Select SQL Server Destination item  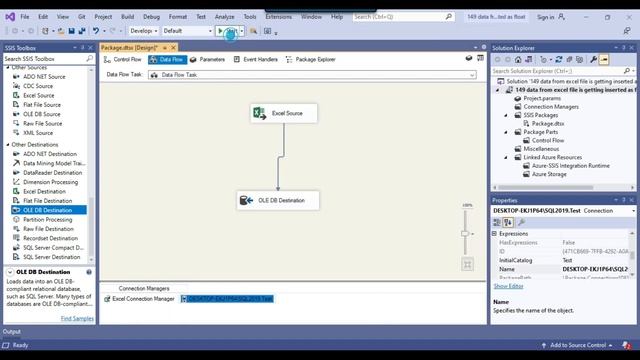(x=51, y=257)
